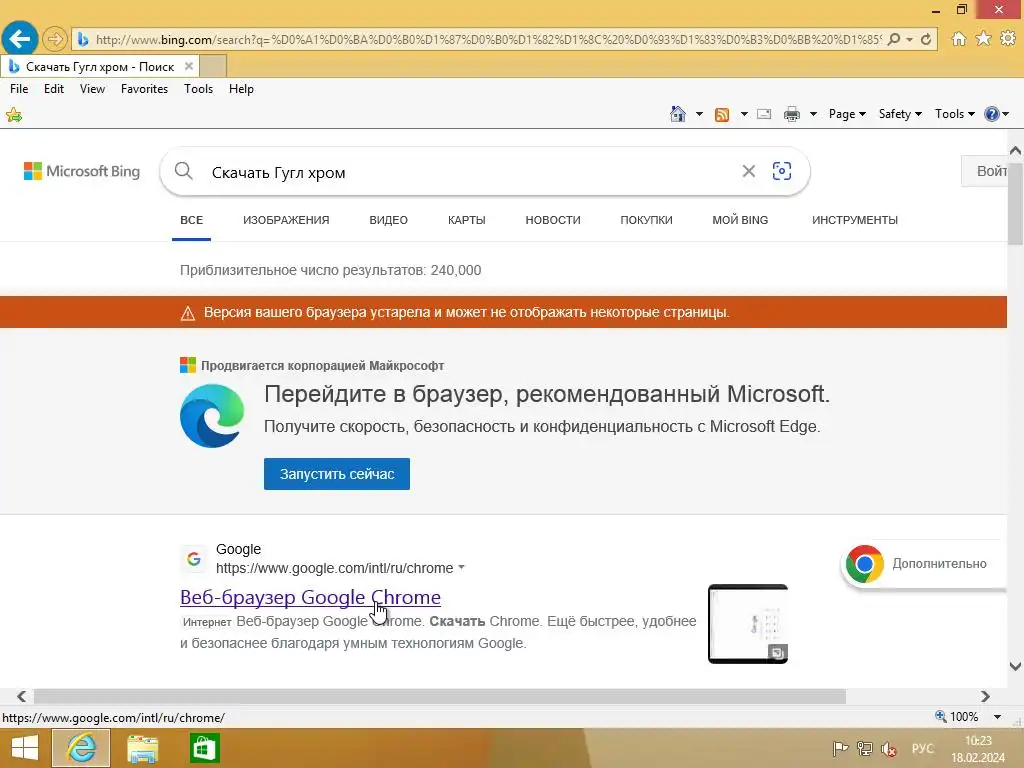Open the МОЙ BING tab
This screenshot has height=768, width=1024.
[x=740, y=220]
